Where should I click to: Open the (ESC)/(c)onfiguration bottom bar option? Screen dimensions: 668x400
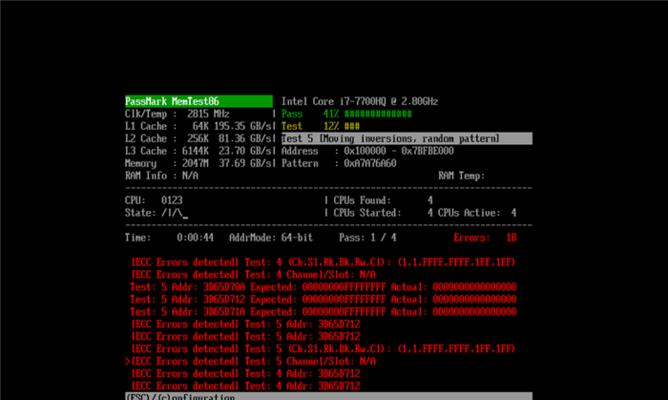tap(180, 397)
